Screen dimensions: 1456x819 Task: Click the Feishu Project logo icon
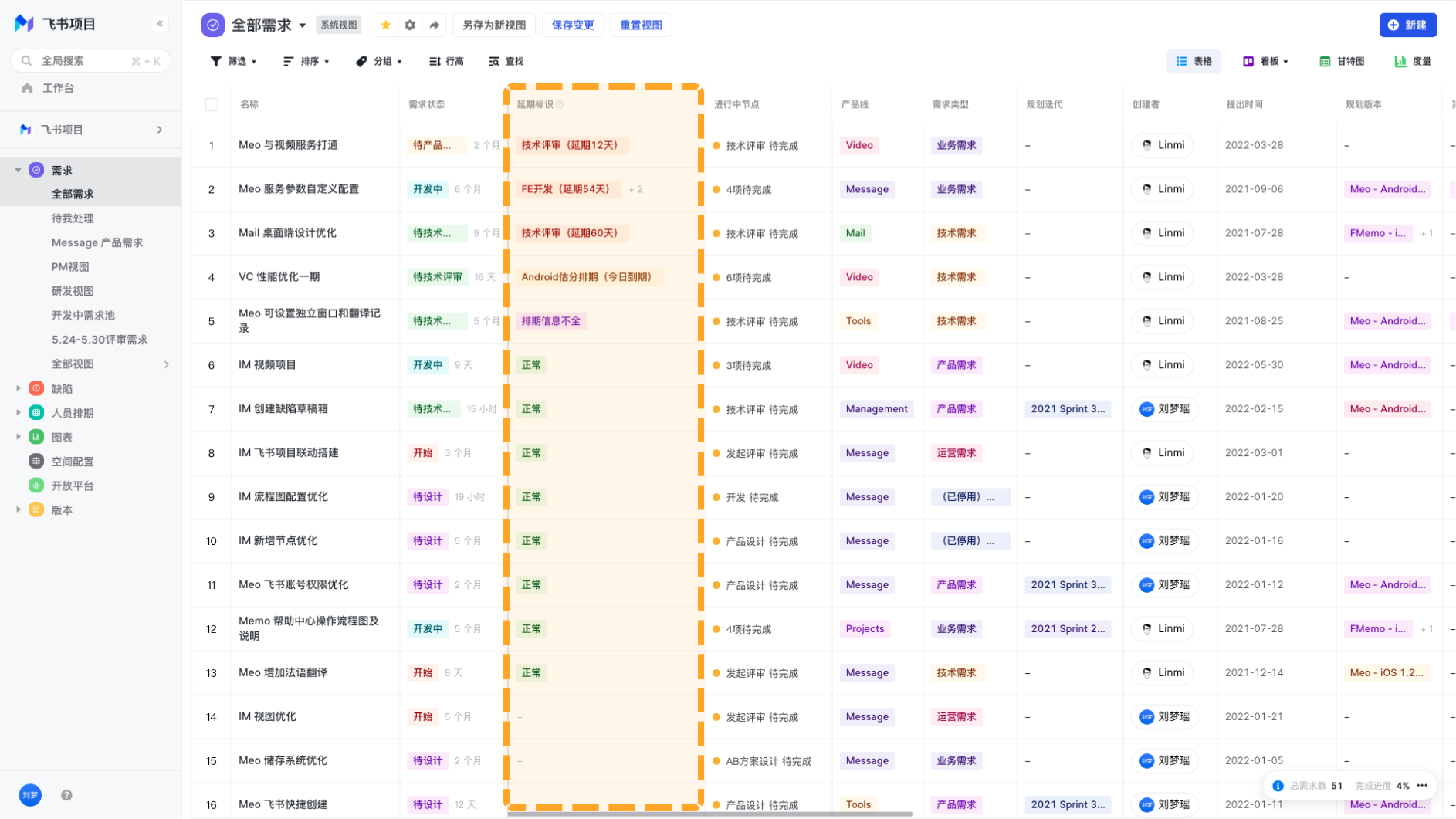(x=25, y=23)
